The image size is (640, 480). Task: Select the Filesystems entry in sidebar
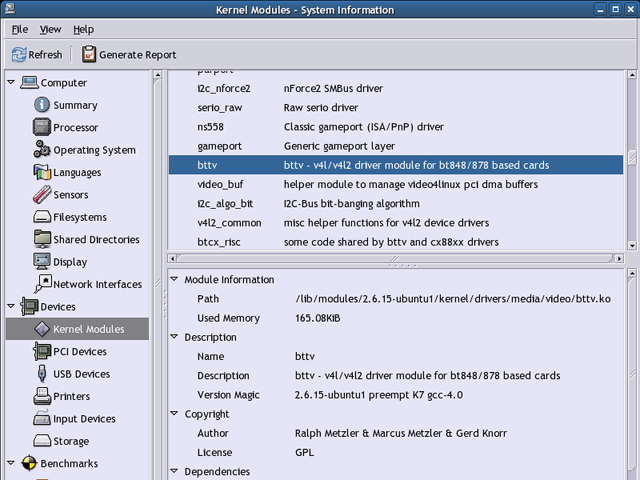[79, 217]
